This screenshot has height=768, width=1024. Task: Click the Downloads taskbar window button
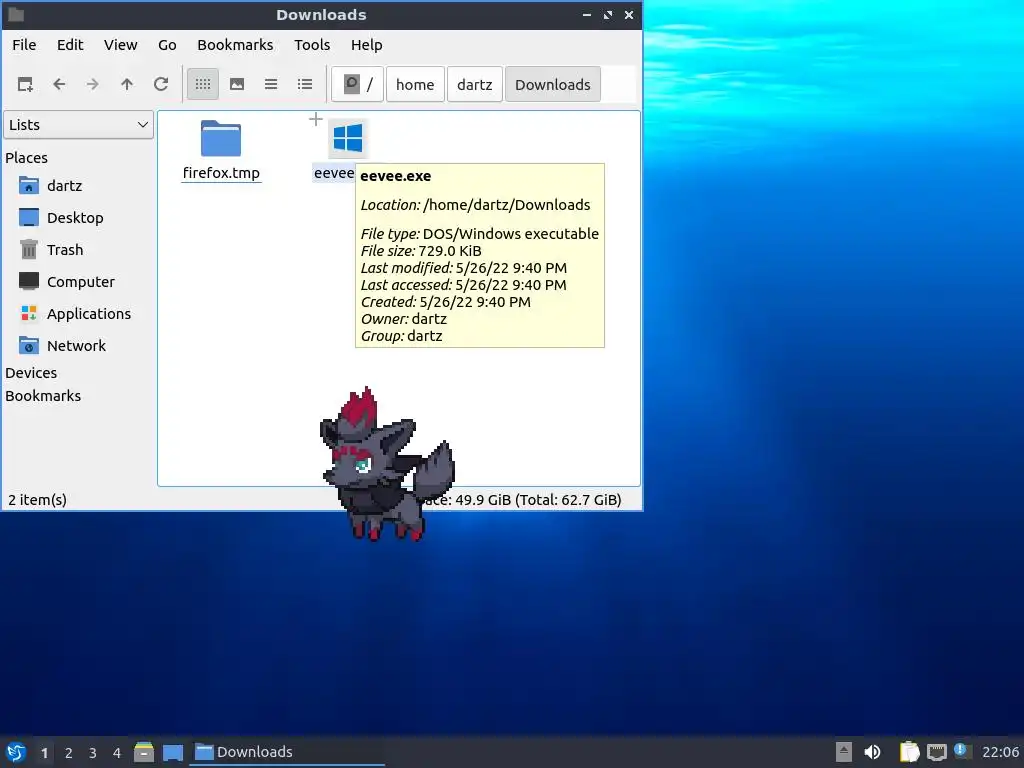[287, 752]
